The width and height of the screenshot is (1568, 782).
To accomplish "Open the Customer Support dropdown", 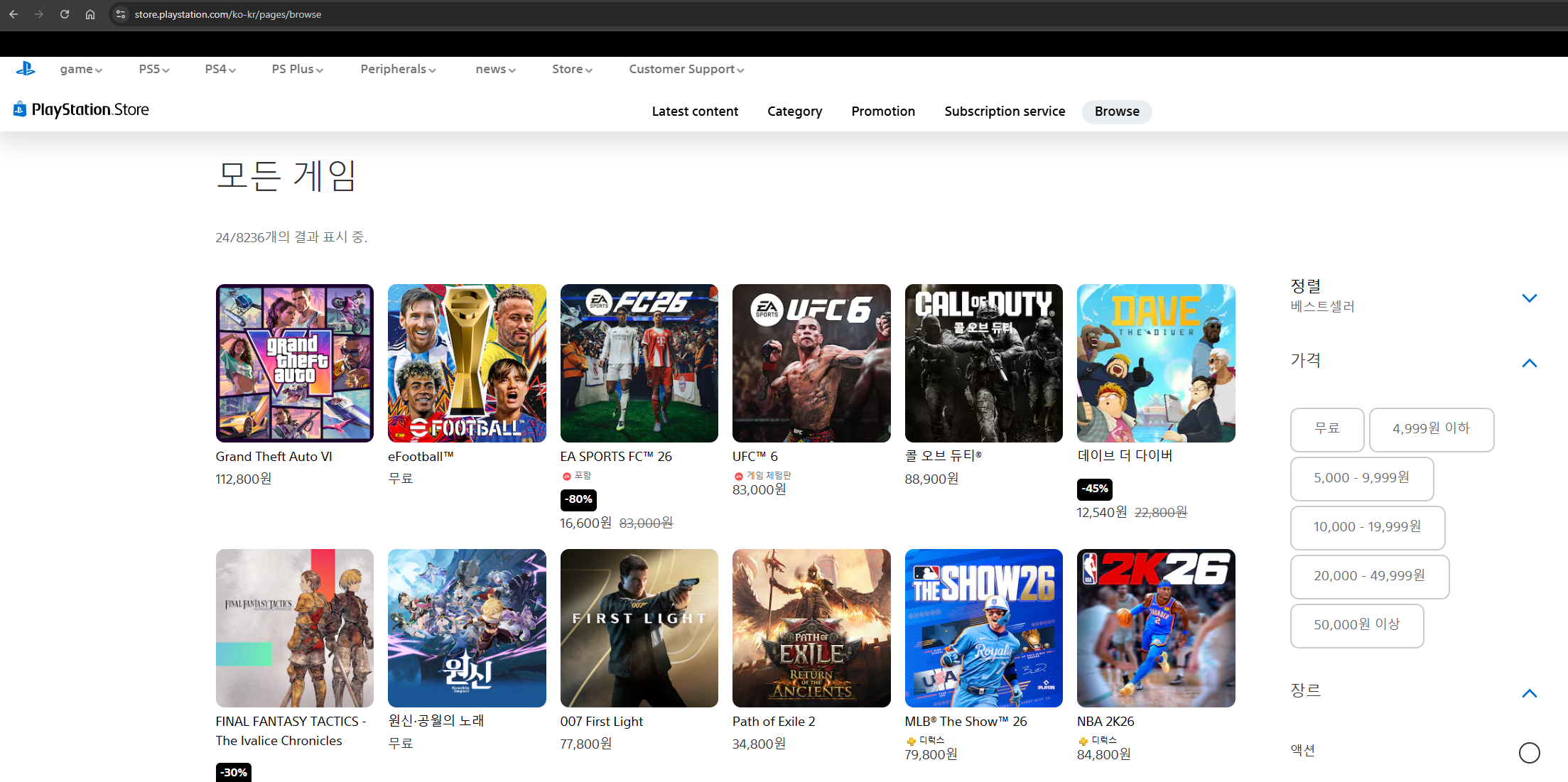I will (x=686, y=69).
